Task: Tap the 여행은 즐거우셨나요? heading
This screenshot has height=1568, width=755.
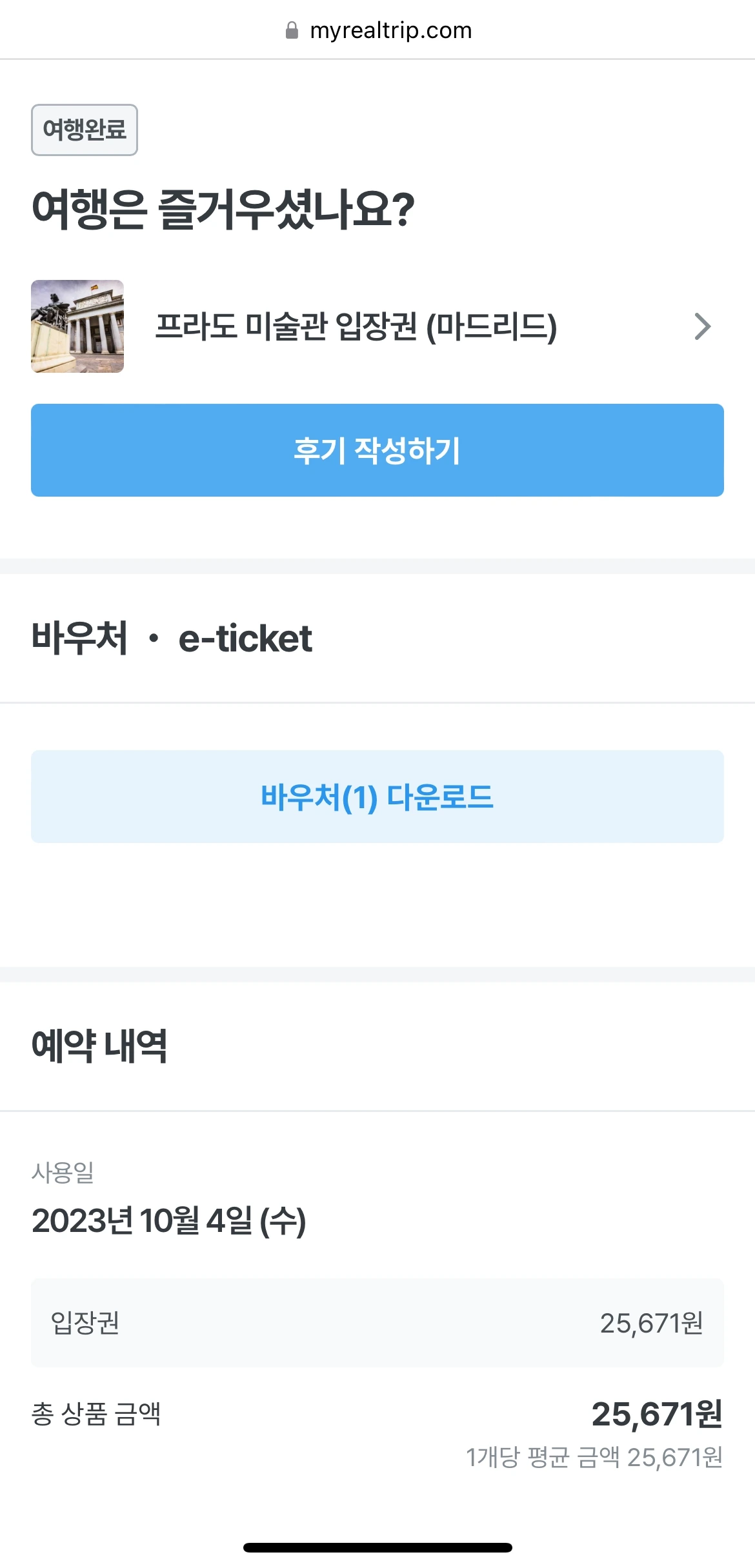Action: pyautogui.click(x=223, y=210)
